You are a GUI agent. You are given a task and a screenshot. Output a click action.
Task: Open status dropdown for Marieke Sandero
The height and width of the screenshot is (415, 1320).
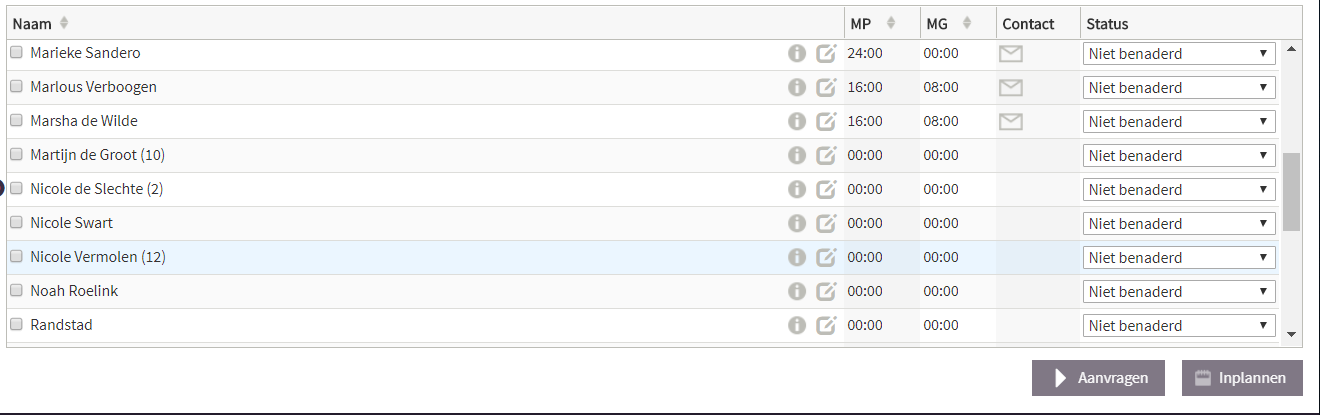tap(1179, 54)
